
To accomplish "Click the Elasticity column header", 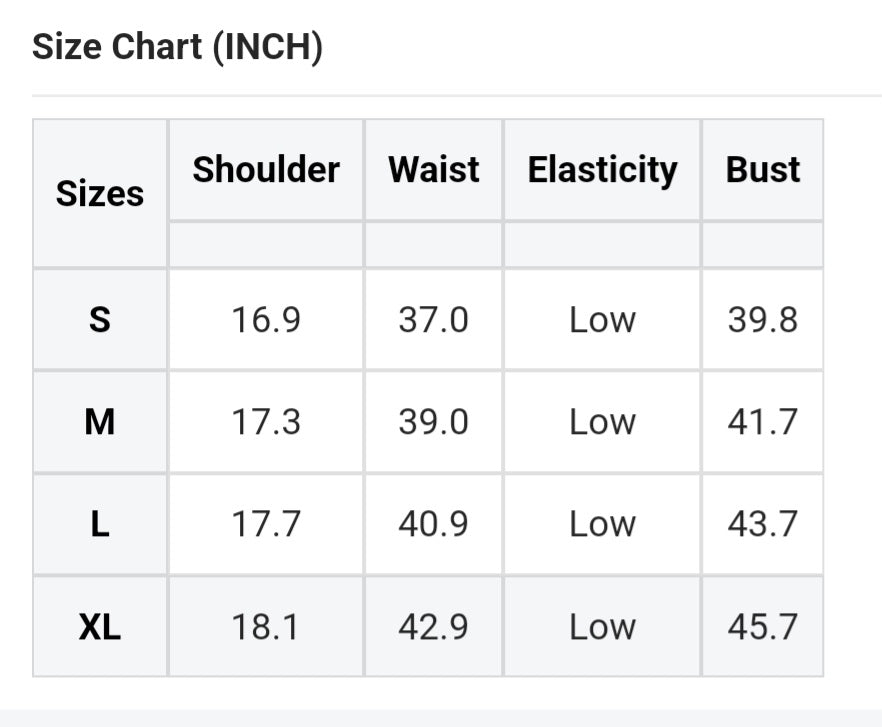I will 602,169.
